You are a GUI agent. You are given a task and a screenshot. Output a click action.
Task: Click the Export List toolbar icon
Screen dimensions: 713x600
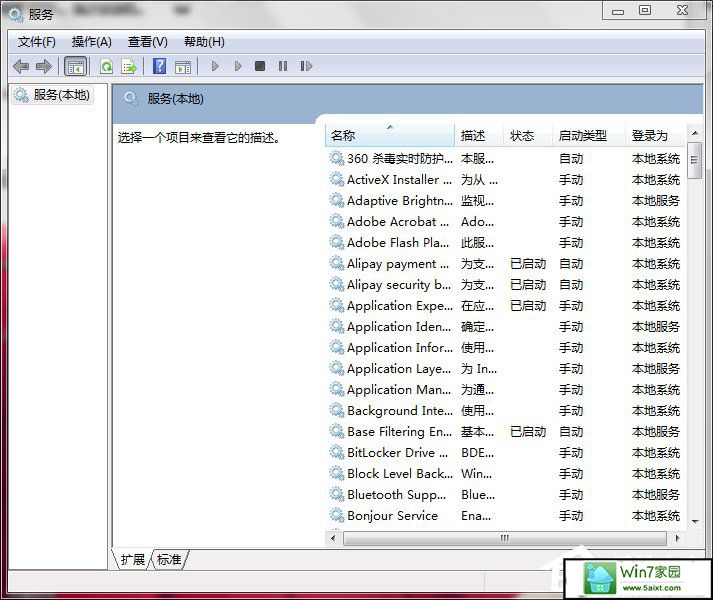130,66
